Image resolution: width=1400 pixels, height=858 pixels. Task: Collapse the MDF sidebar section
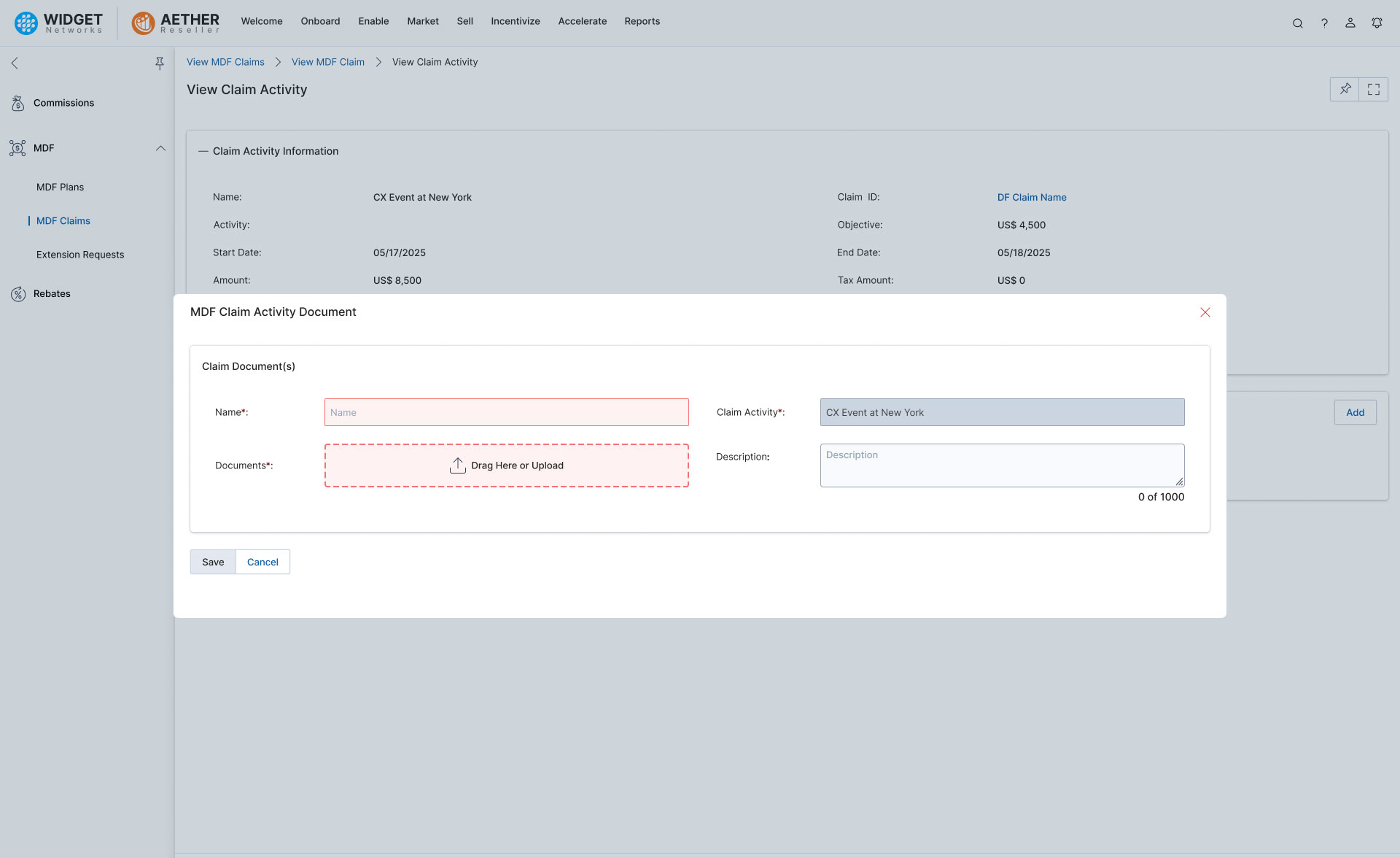(x=160, y=148)
